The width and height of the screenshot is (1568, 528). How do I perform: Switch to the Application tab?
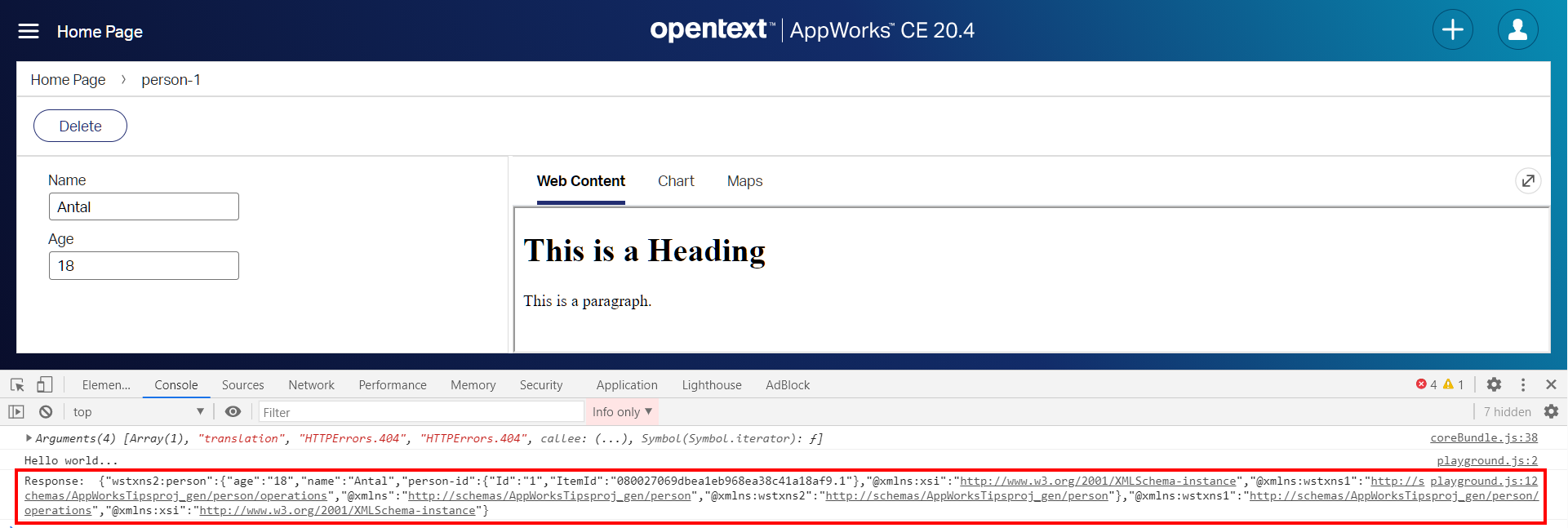pyautogui.click(x=627, y=385)
